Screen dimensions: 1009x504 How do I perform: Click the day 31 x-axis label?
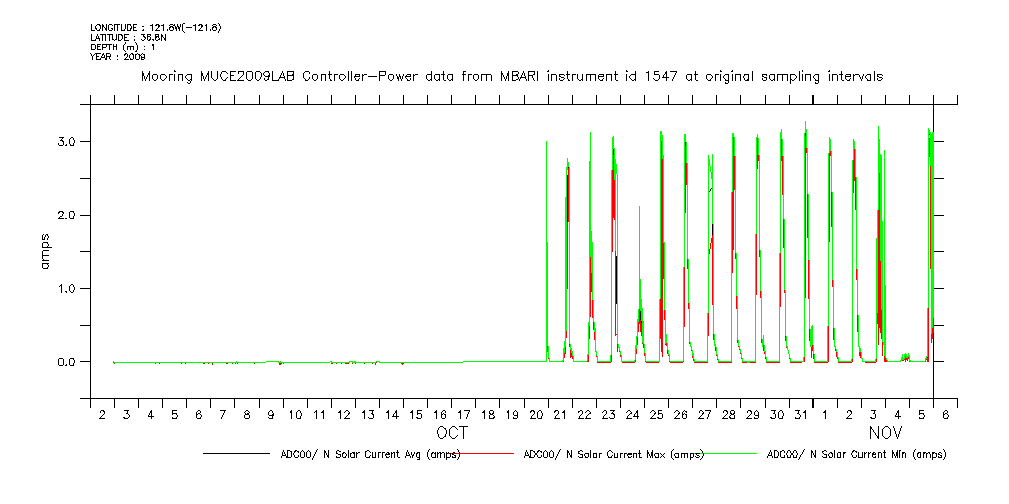[801, 414]
